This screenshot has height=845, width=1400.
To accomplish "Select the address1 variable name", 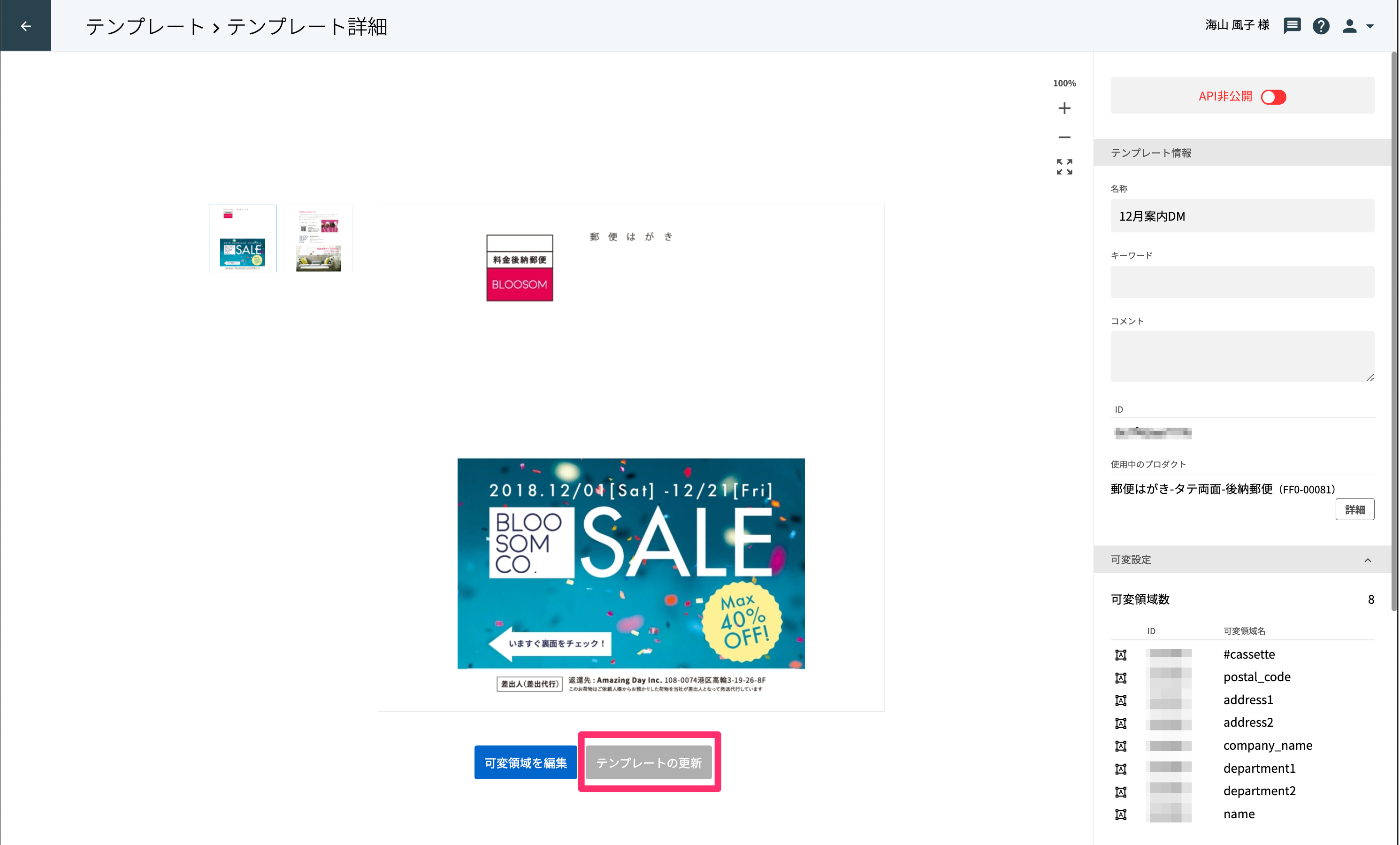I will (1248, 699).
